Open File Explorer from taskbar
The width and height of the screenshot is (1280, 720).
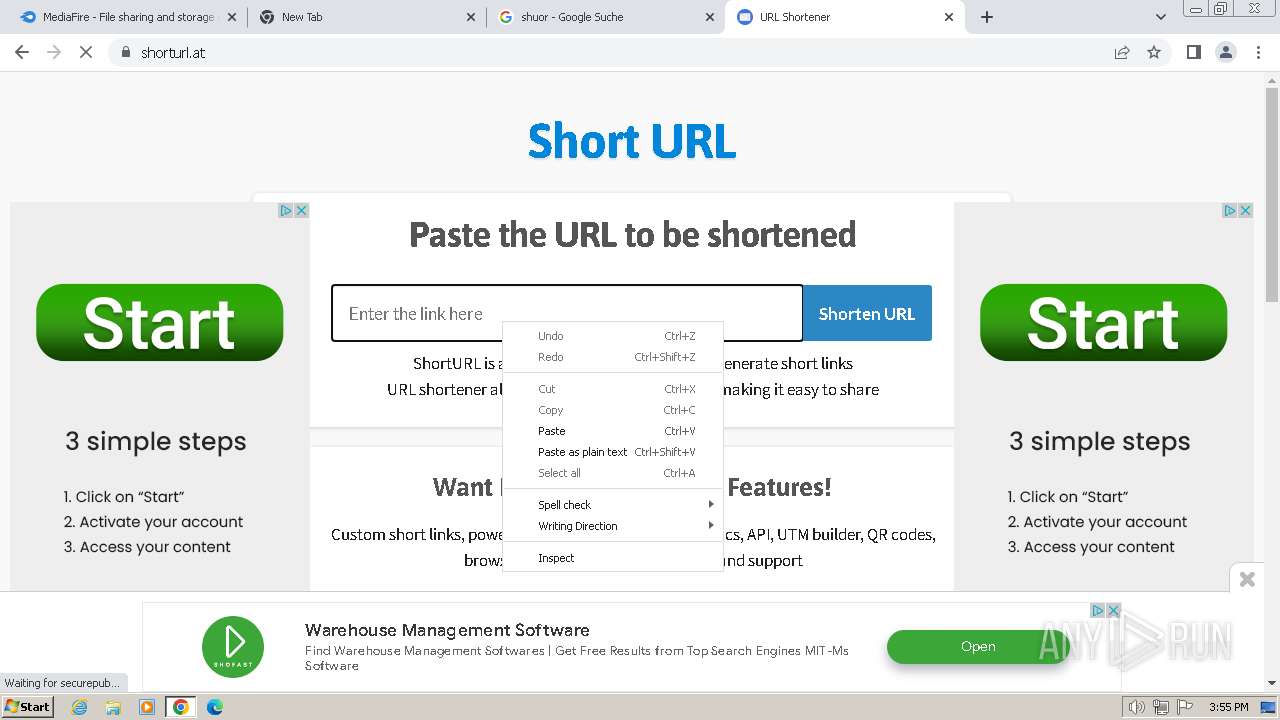tap(113, 707)
